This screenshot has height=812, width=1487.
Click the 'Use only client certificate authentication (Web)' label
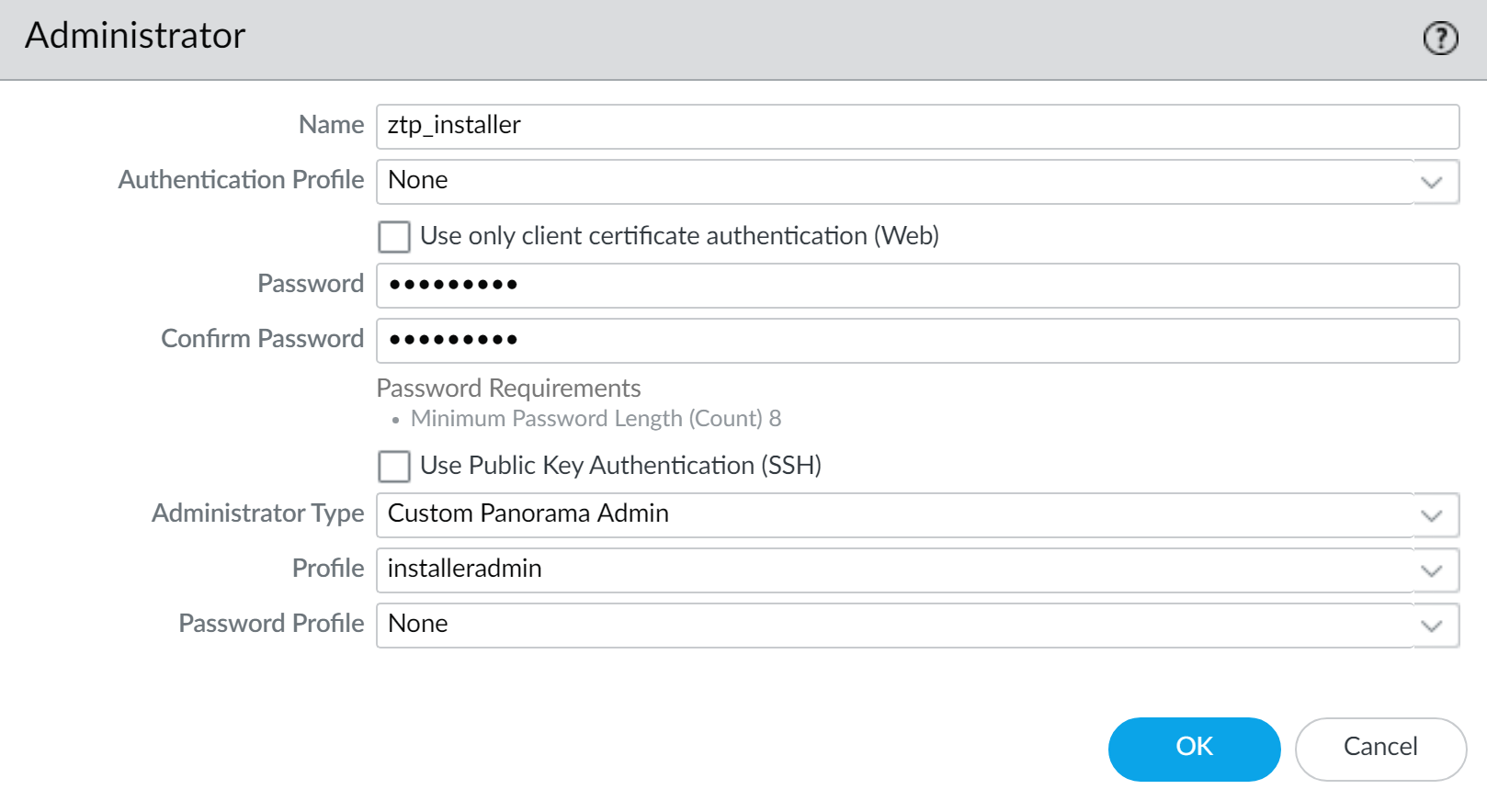coord(679,236)
